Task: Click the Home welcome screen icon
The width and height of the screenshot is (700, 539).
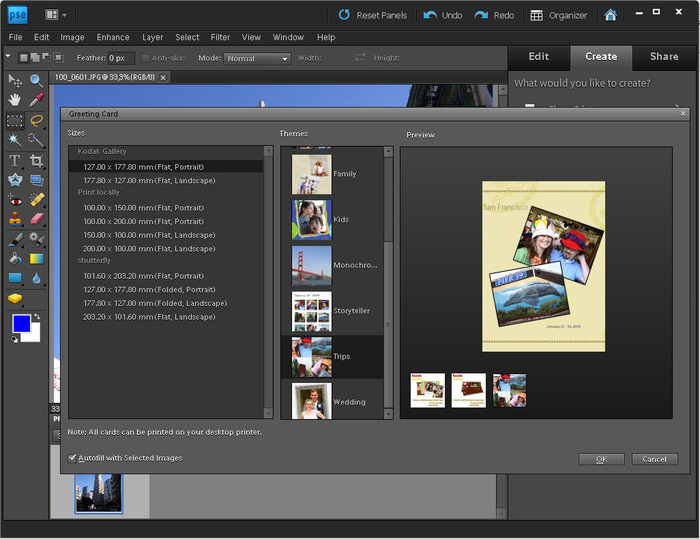Action: (x=611, y=15)
